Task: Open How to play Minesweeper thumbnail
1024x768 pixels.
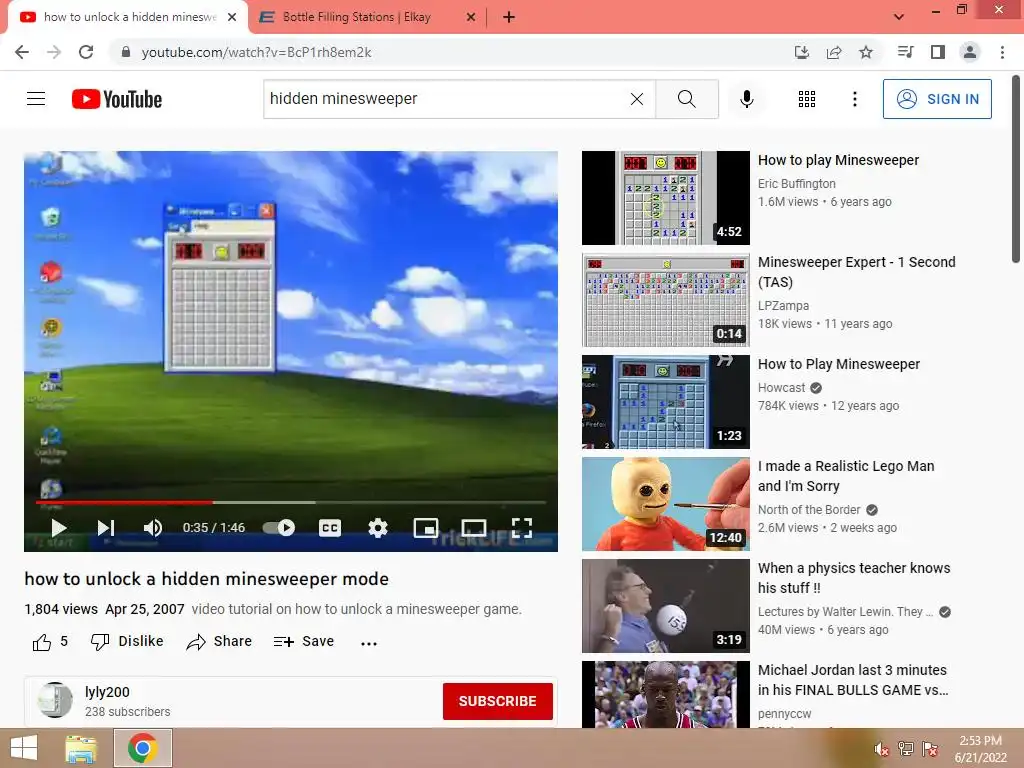Action: click(665, 198)
